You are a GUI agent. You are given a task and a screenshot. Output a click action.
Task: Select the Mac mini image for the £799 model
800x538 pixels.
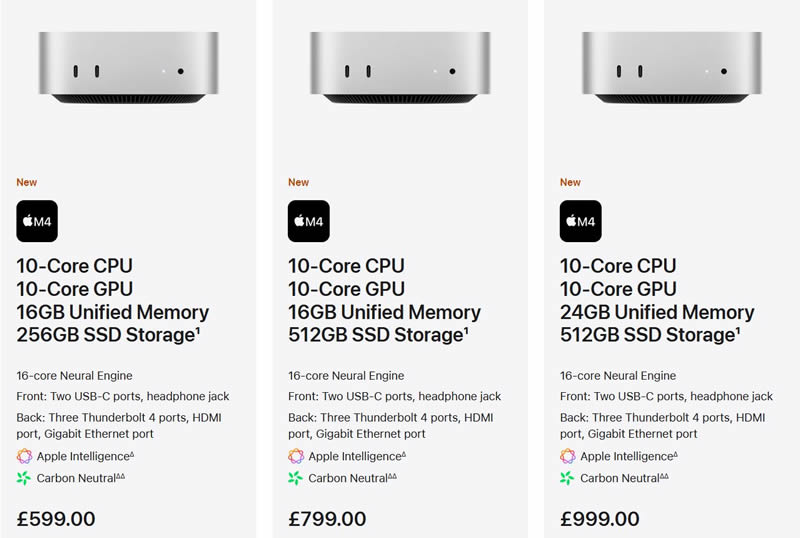click(399, 68)
